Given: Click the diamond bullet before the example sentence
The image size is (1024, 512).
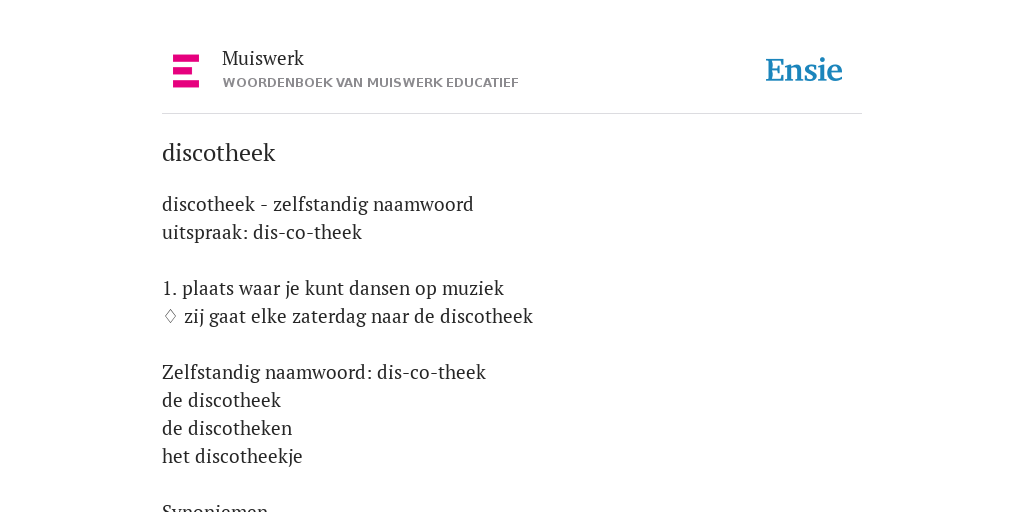Looking at the screenshot, I should coord(170,316).
